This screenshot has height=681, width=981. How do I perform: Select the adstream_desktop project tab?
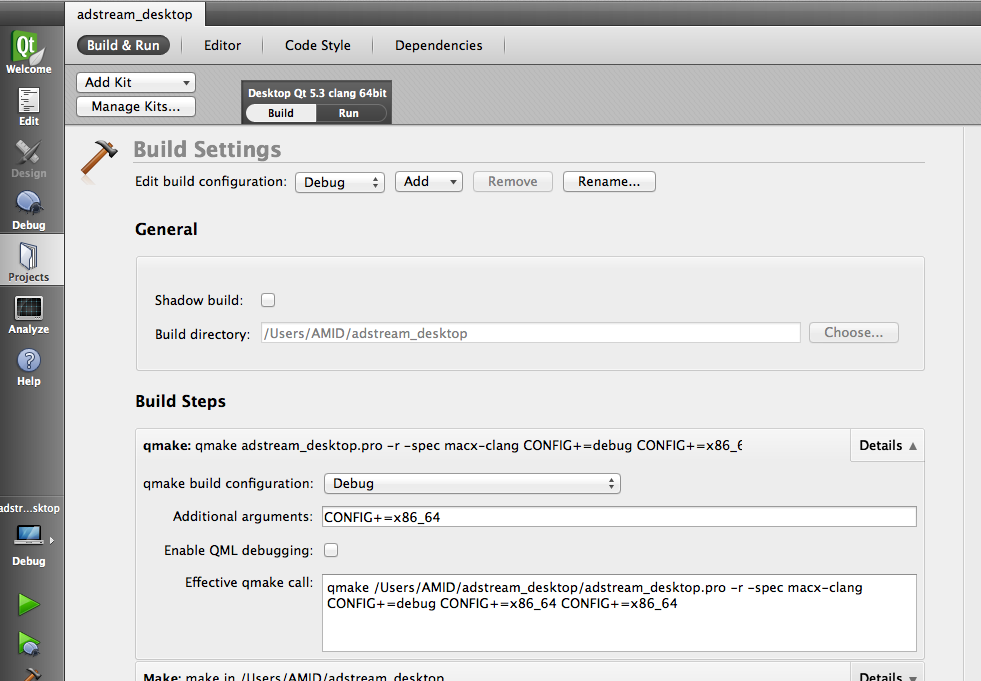tap(135, 14)
